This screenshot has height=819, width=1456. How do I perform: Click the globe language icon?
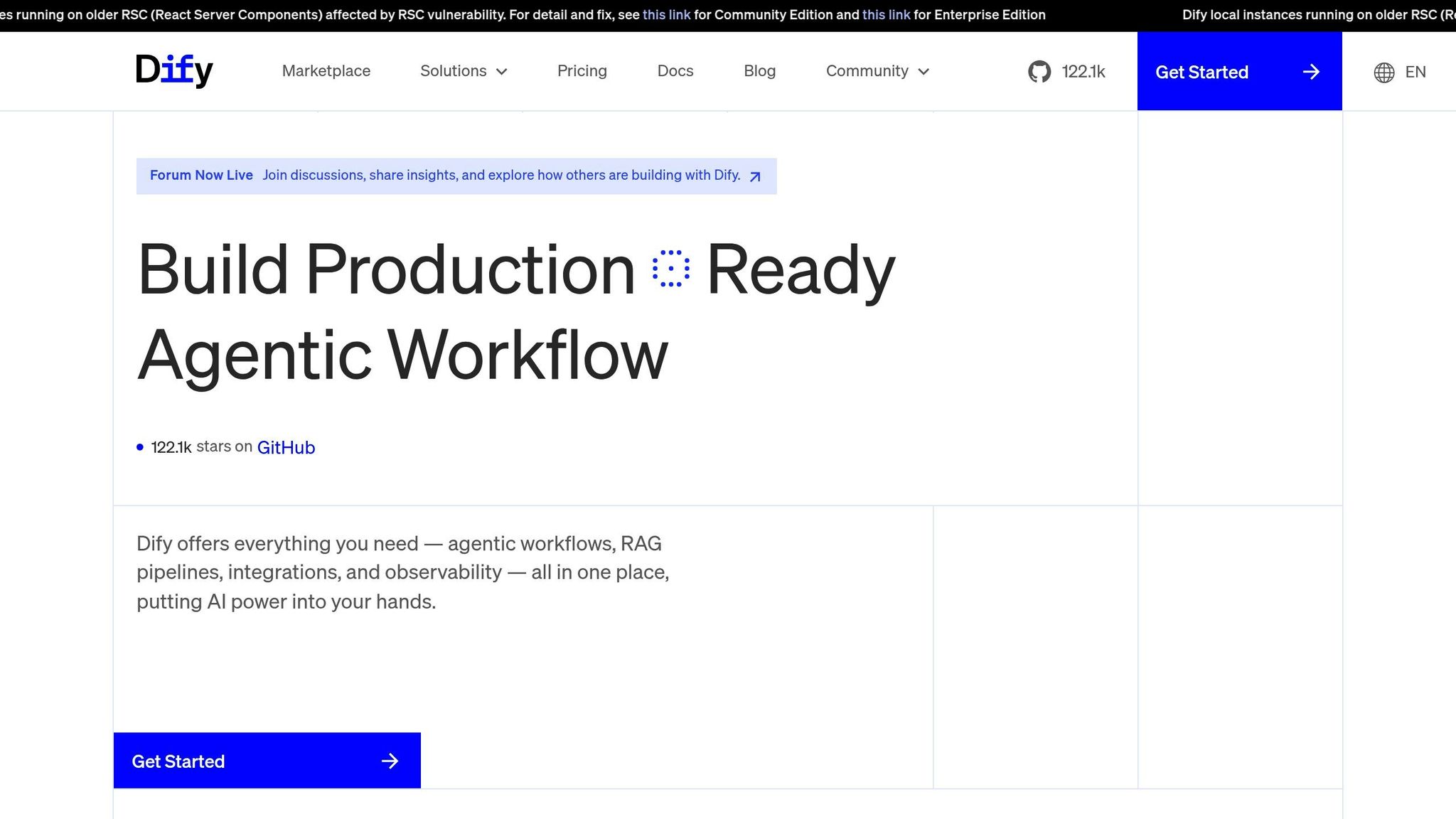pyautogui.click(x=1383, y=73)
